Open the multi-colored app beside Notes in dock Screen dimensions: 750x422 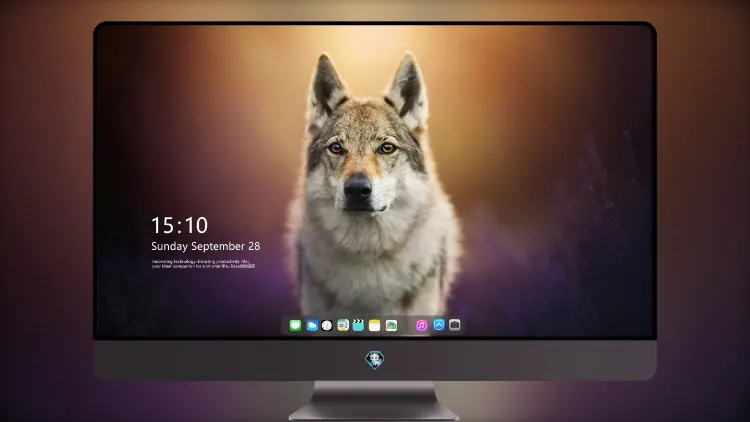pyautogui.click(x=391, y=325)
